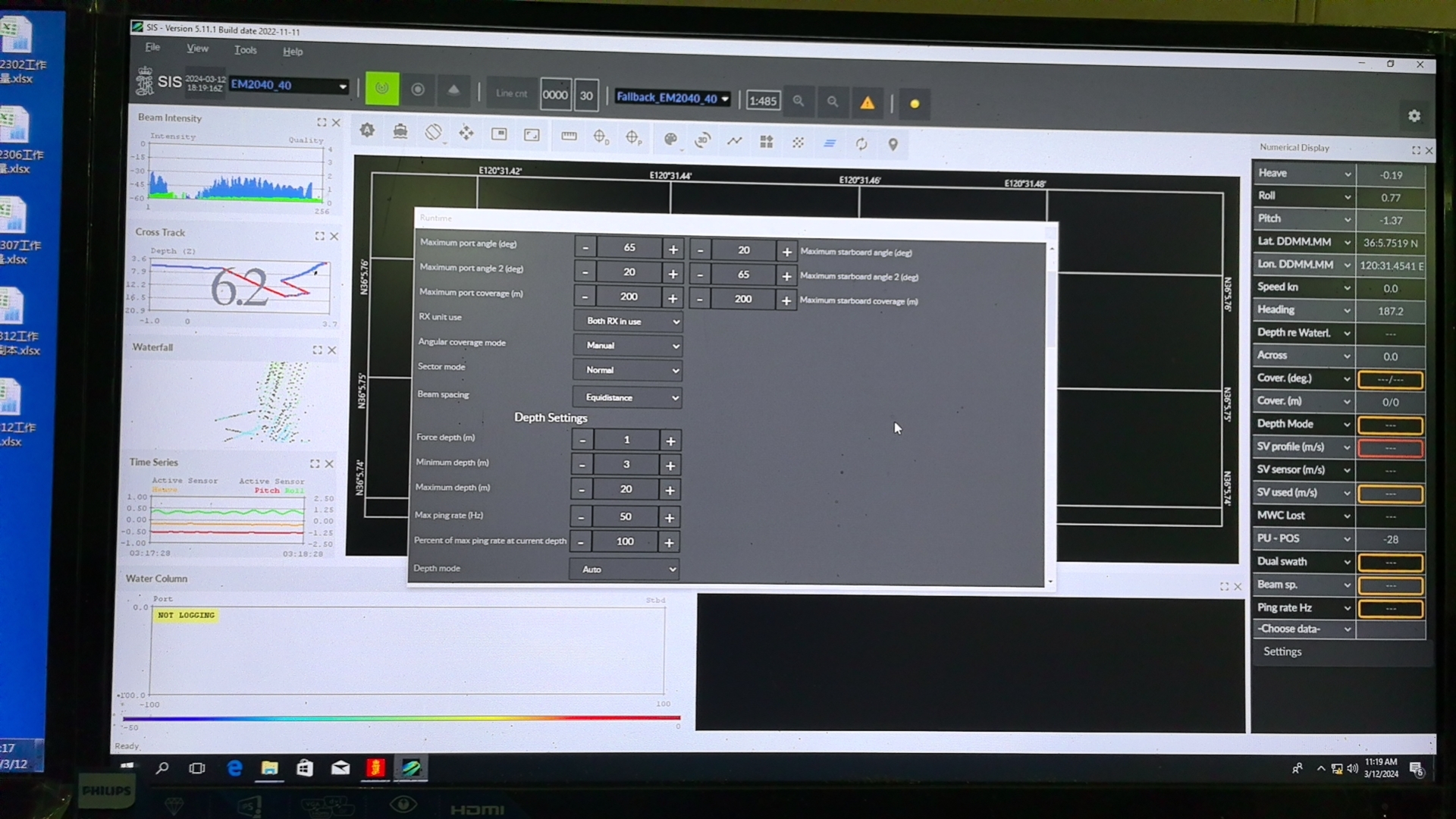Click the minus button for Force depth

point(583,440)
